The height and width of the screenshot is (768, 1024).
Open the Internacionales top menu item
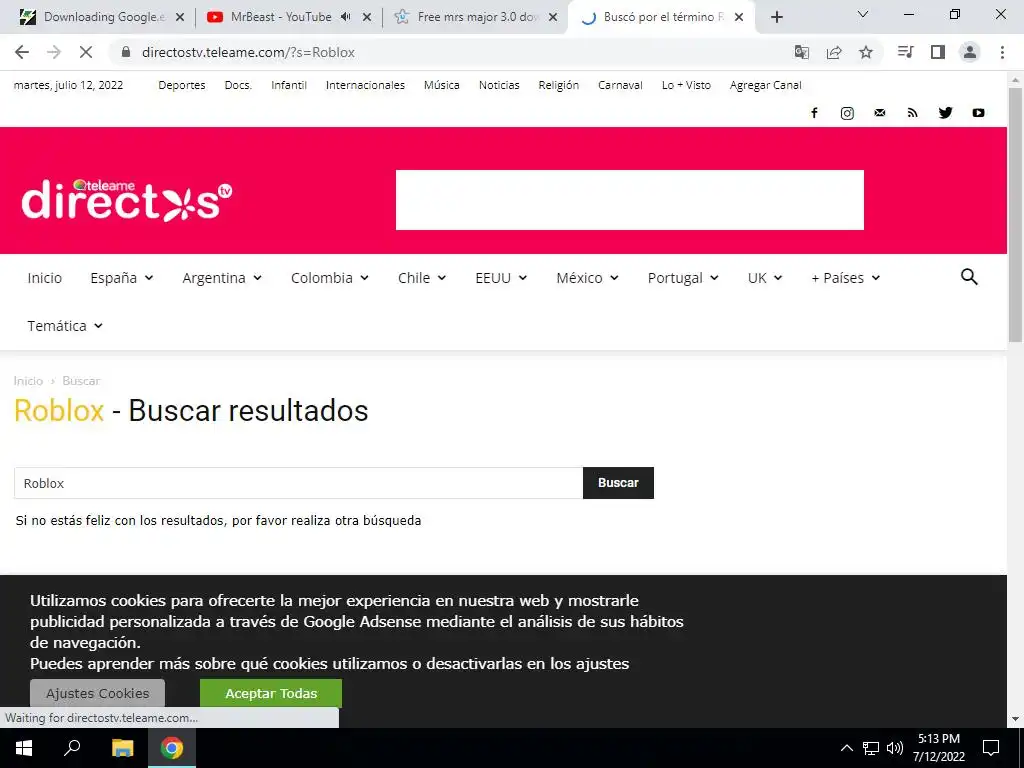(x=365, y=85)
